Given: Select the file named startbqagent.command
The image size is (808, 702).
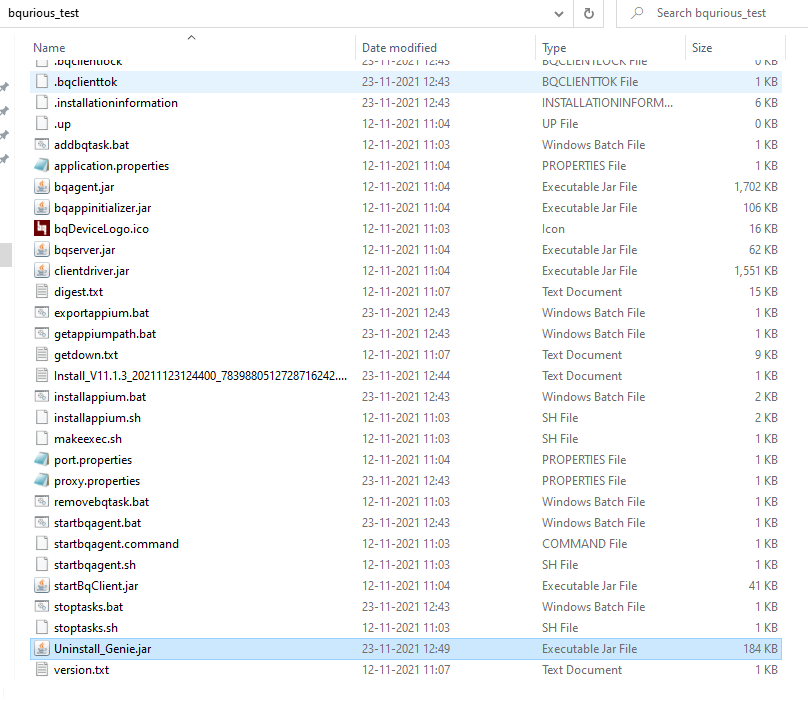Looking at the screenshot, I should [116, 544].
